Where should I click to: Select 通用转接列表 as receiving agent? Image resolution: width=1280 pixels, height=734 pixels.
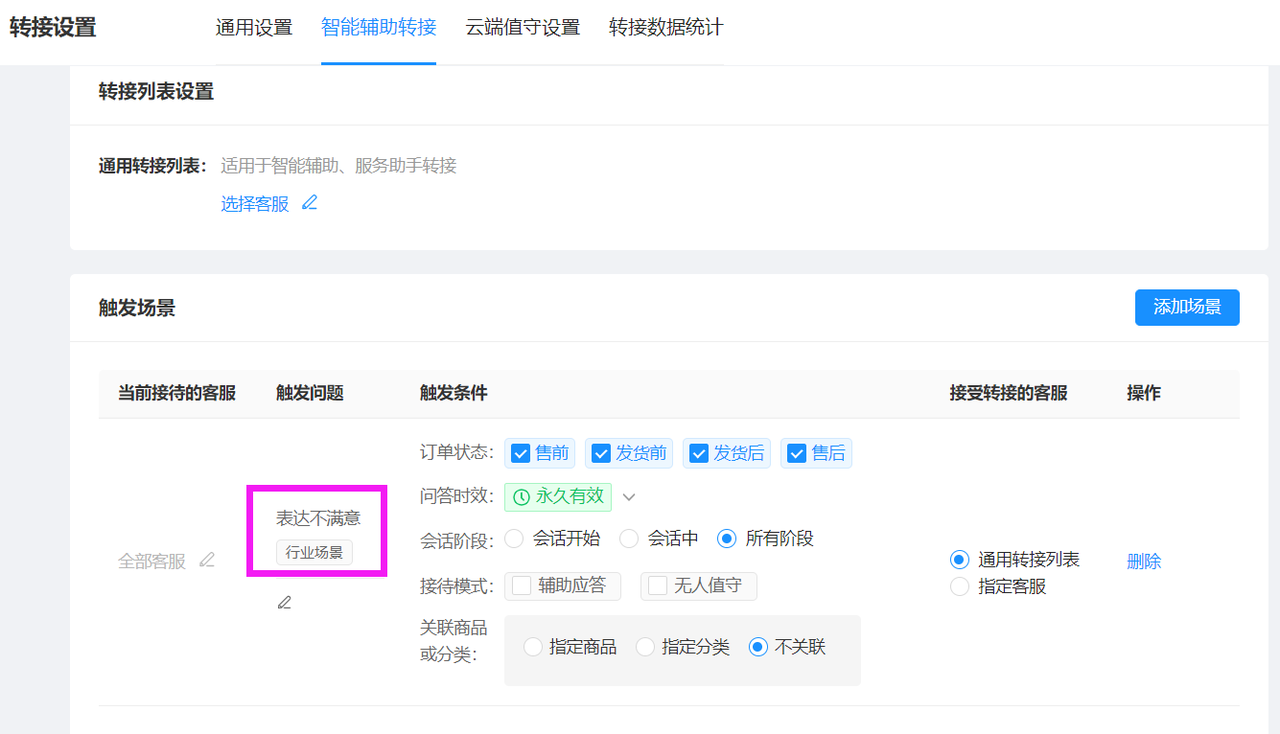pos(960,560)
